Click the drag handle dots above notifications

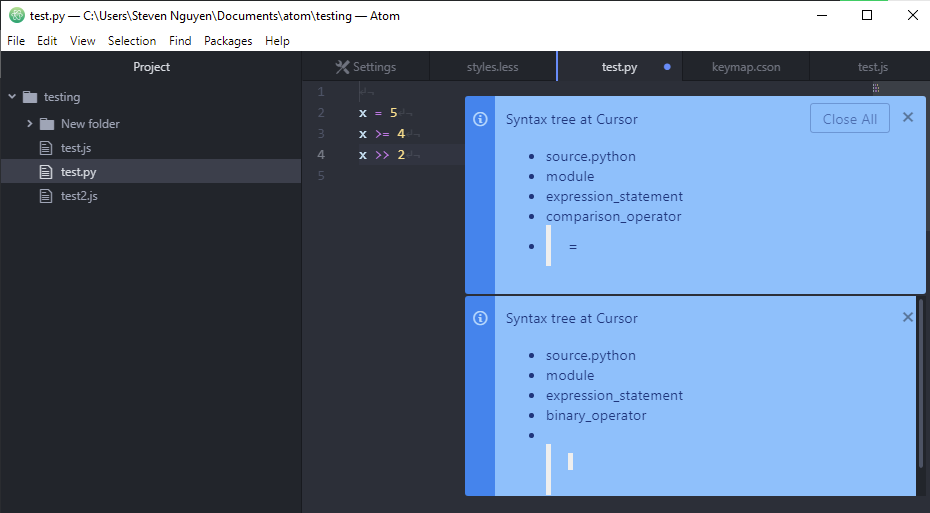point(875,88)
